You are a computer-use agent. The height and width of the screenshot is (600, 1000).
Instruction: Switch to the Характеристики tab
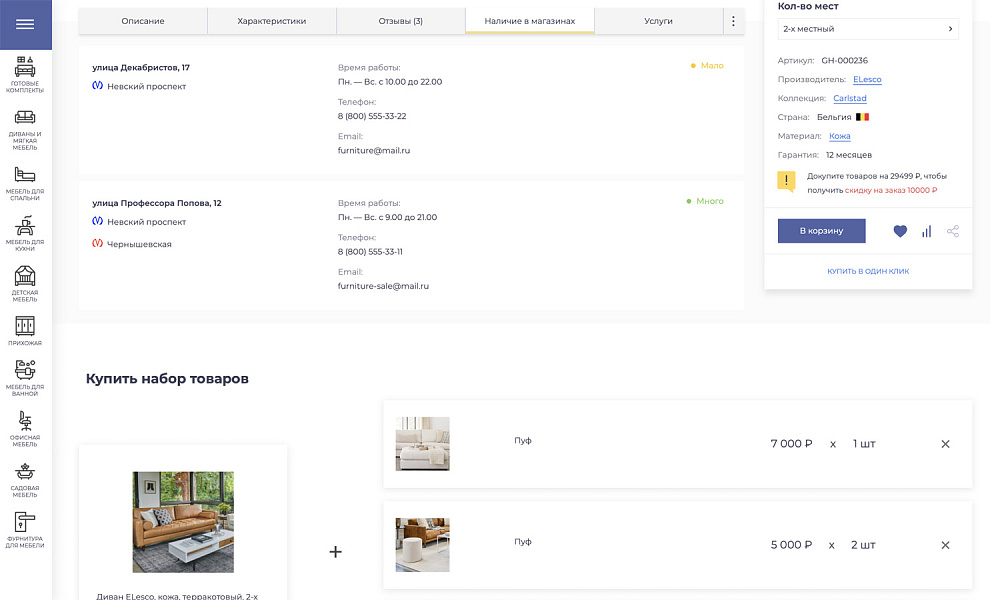[x=272, y=21]
